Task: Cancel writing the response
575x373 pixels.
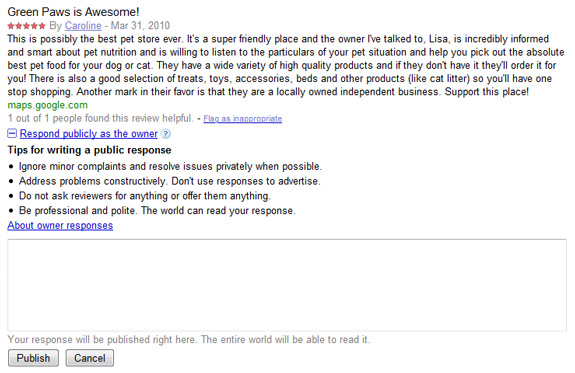Action: pos(90,358)
